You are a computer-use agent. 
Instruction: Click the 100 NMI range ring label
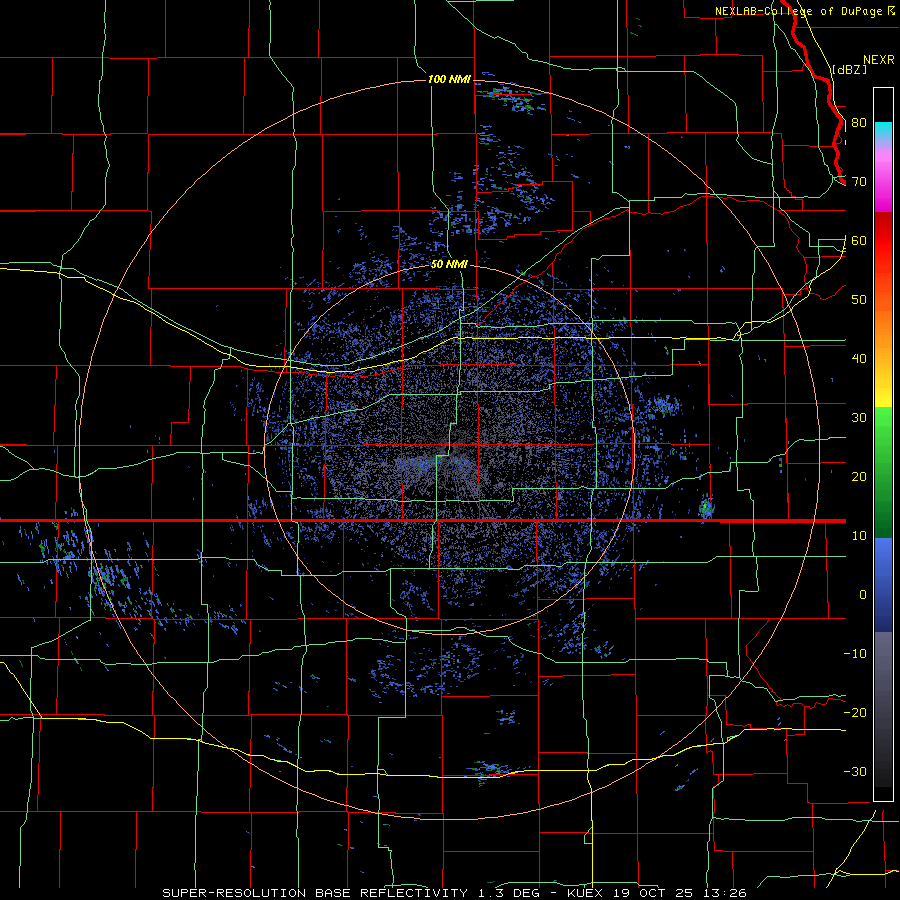click(x=449, y=79)
